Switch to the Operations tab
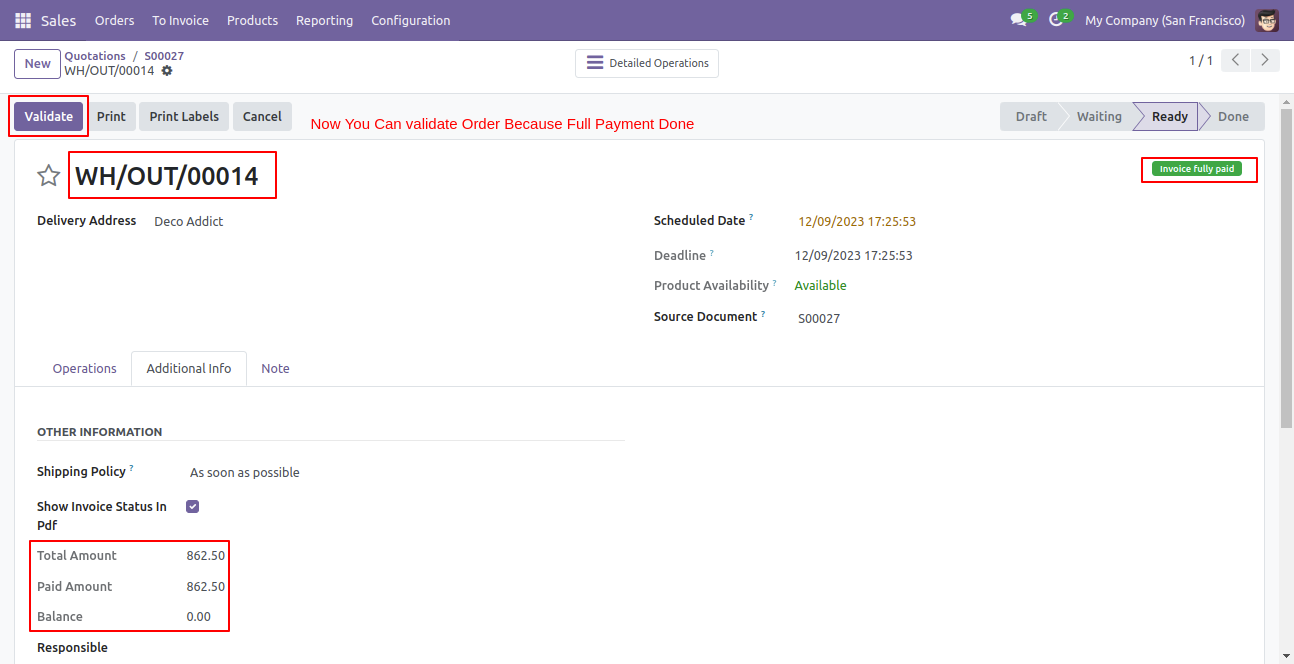The width and height of the screenshot is (1294, 664). [x=85, y=368]
